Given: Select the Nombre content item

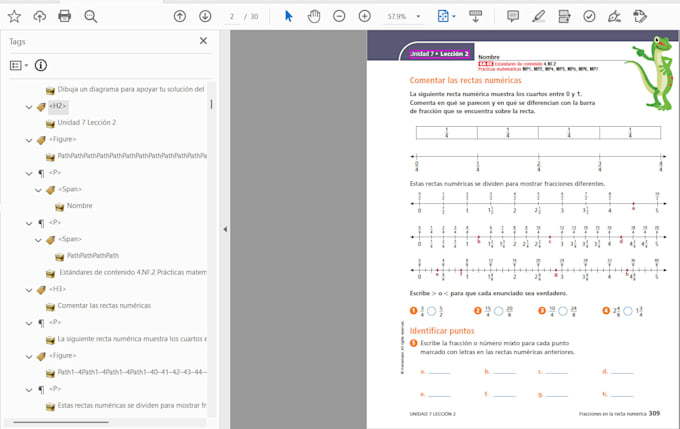Looking at the screenshot, I should 79,206.
